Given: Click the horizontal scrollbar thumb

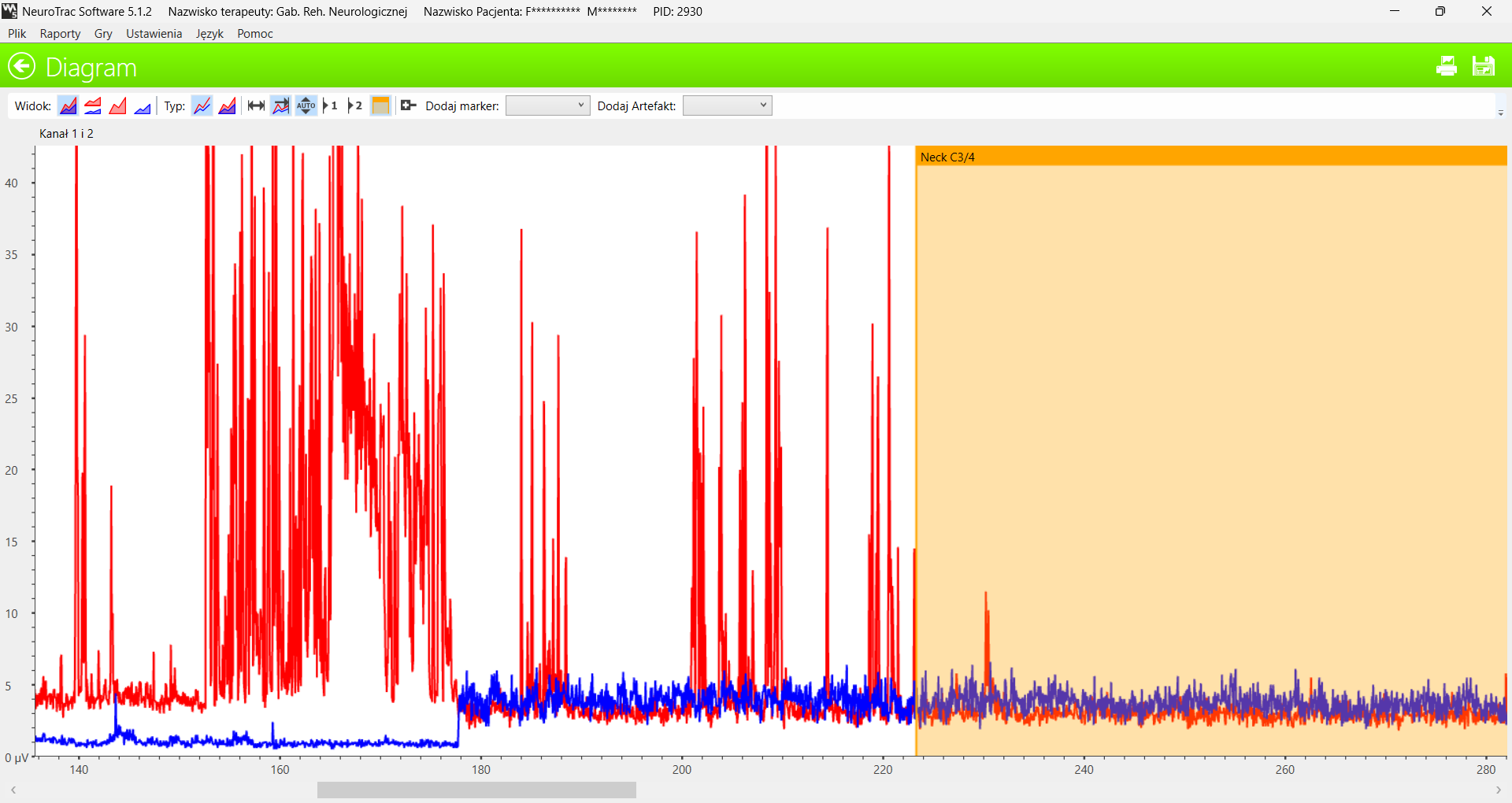Looking at the screenshot, I should 476,790.
